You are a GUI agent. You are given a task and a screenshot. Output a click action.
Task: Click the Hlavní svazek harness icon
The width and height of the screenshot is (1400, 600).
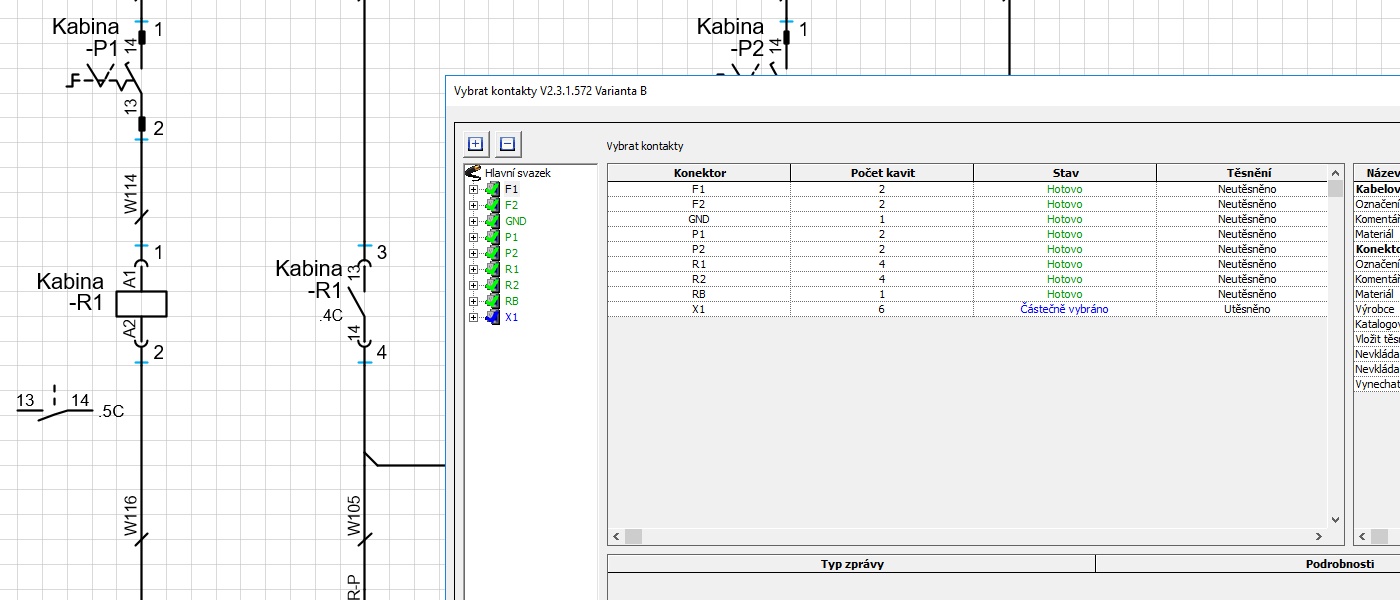(x=474, y=173)
